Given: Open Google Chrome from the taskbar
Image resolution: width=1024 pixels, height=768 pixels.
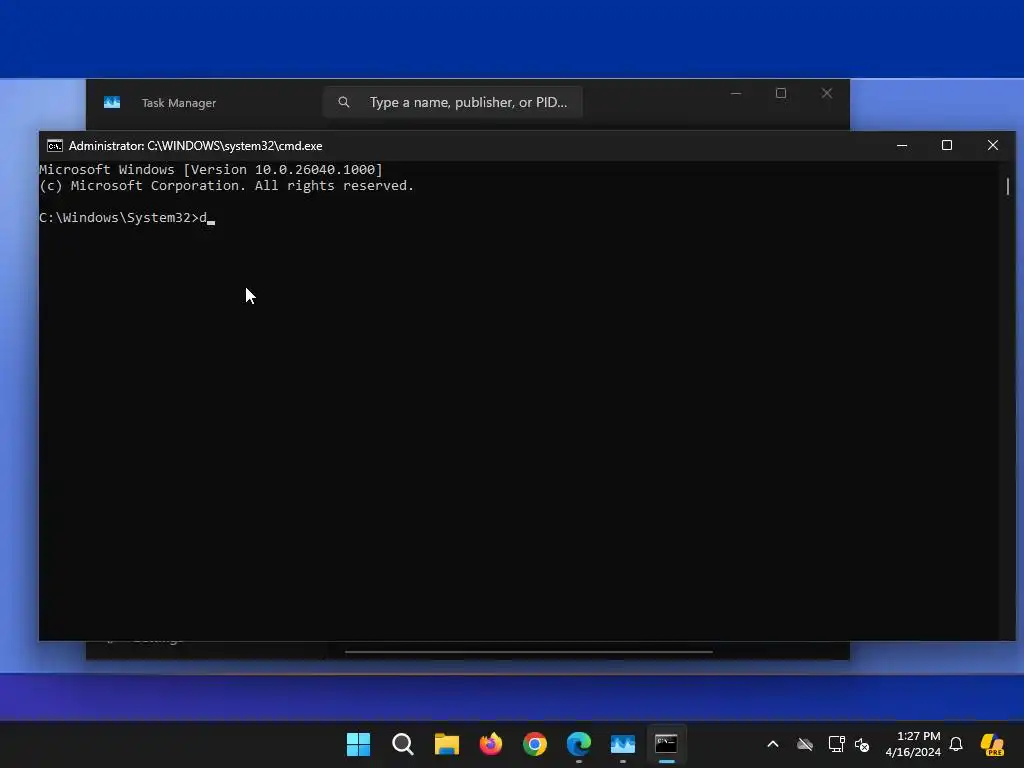Looking at the screenshot, I should coord(535,744).
